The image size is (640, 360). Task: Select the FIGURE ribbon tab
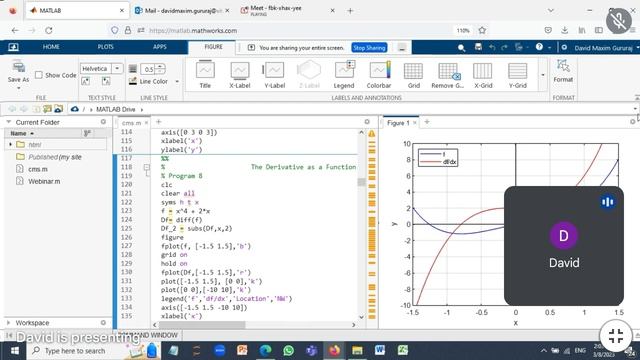click(213, 47)
